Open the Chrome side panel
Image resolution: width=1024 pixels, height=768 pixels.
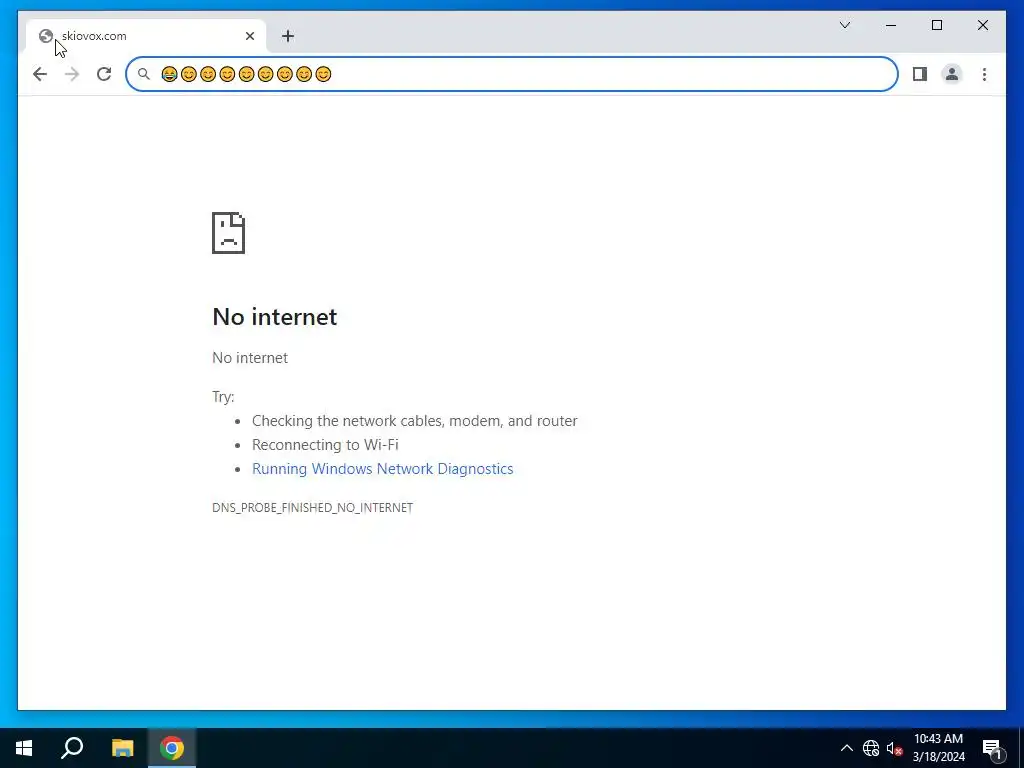[x=920, y=74]
